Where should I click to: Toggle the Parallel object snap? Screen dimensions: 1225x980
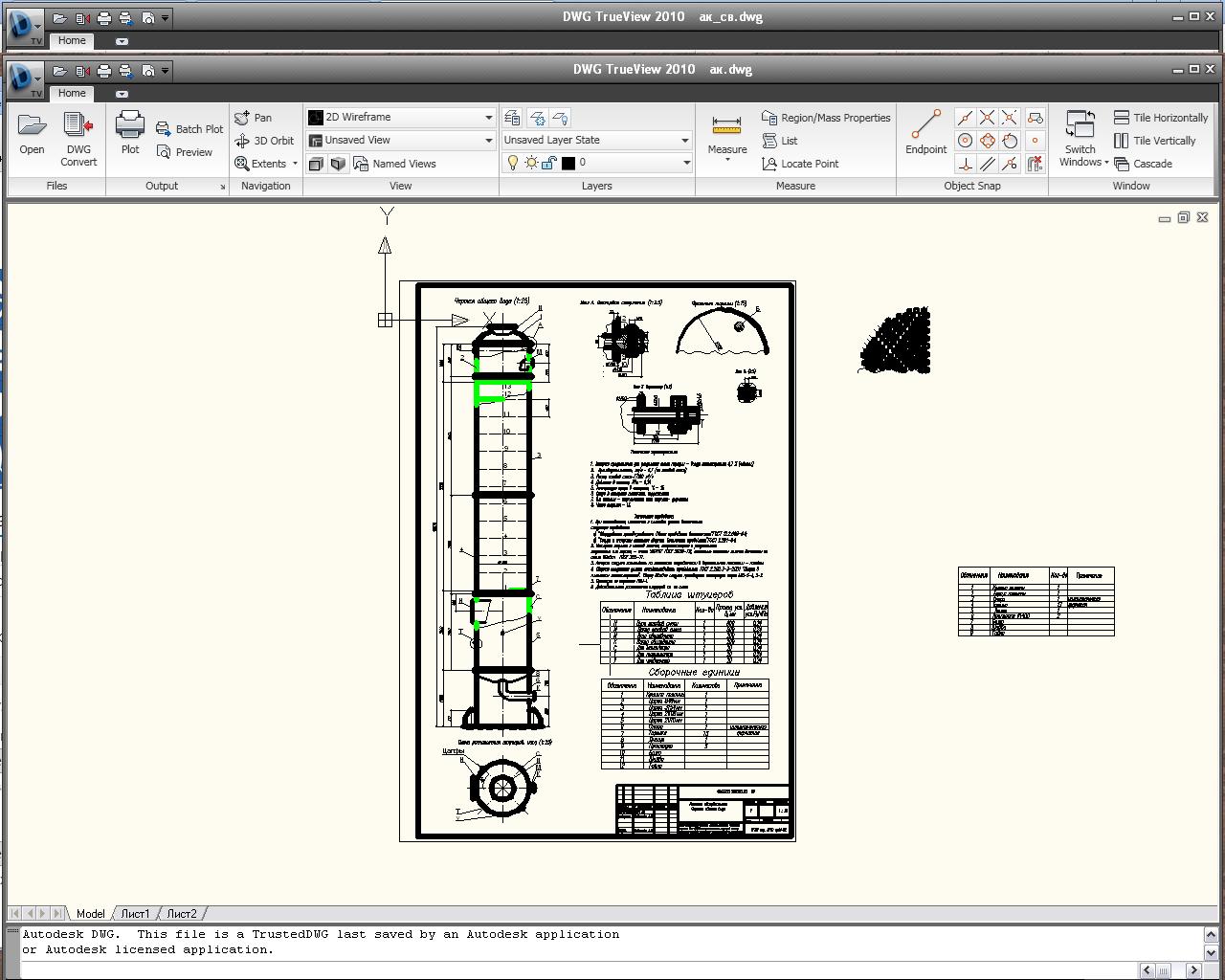click(x=987, y=164)
